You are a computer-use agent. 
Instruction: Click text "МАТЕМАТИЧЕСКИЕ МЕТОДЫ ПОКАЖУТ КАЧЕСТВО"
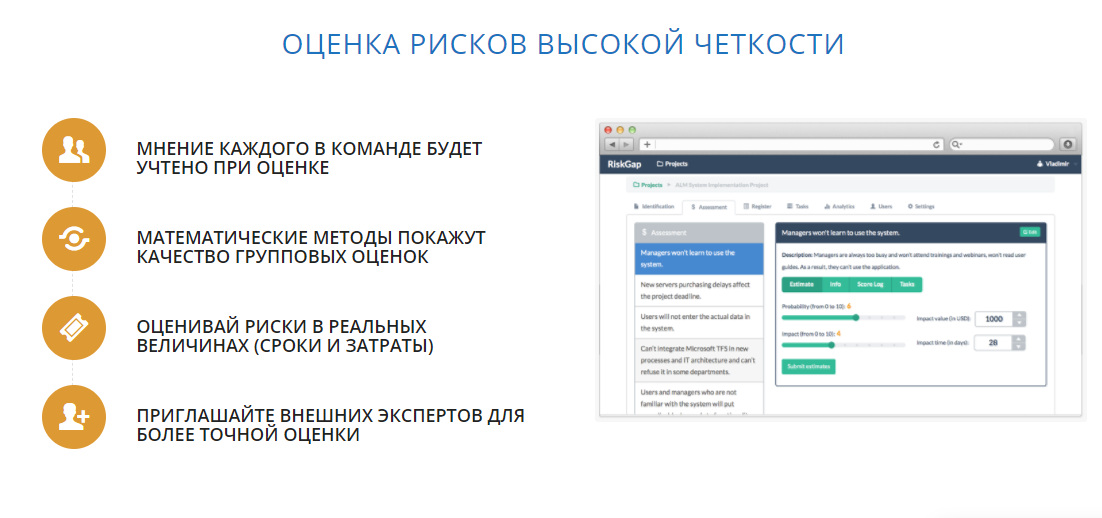(x=311, y=247)
